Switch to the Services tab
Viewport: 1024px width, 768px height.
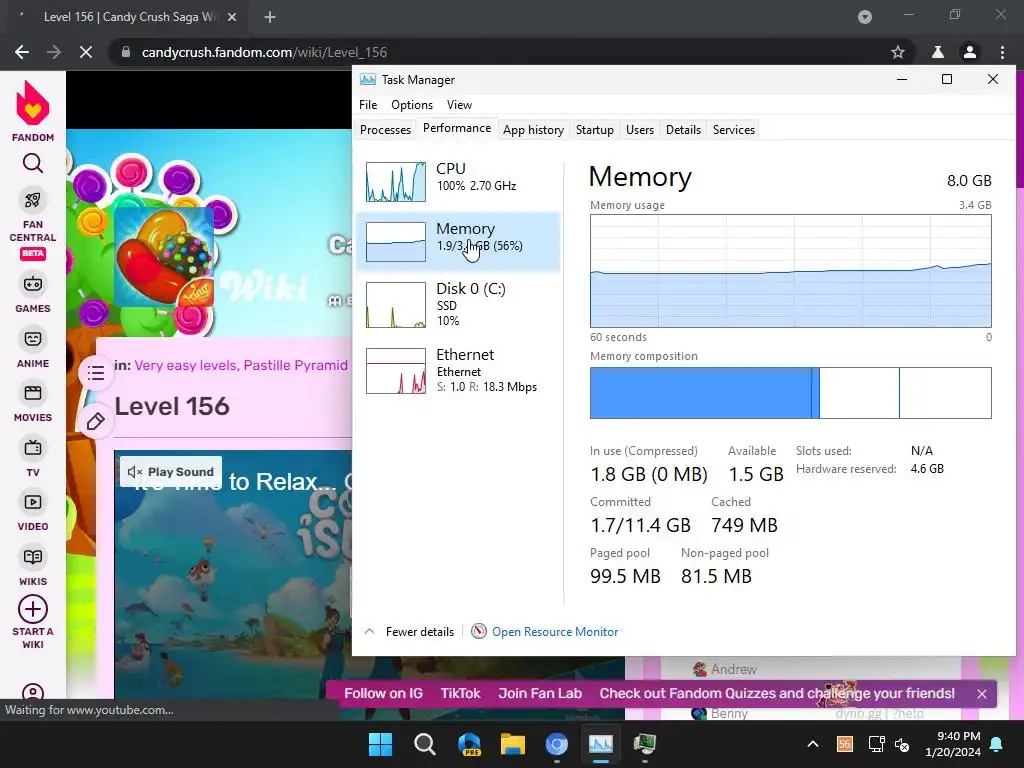click(734, 129)
